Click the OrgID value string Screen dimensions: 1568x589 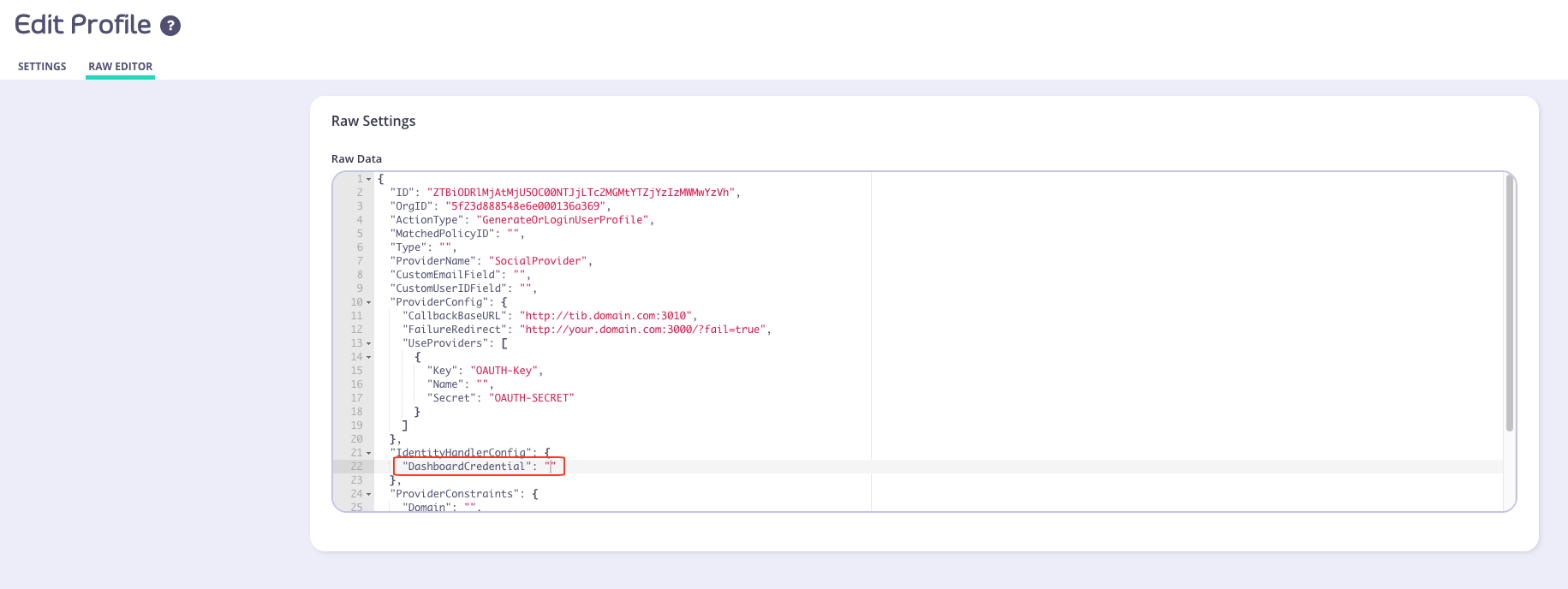526,206
